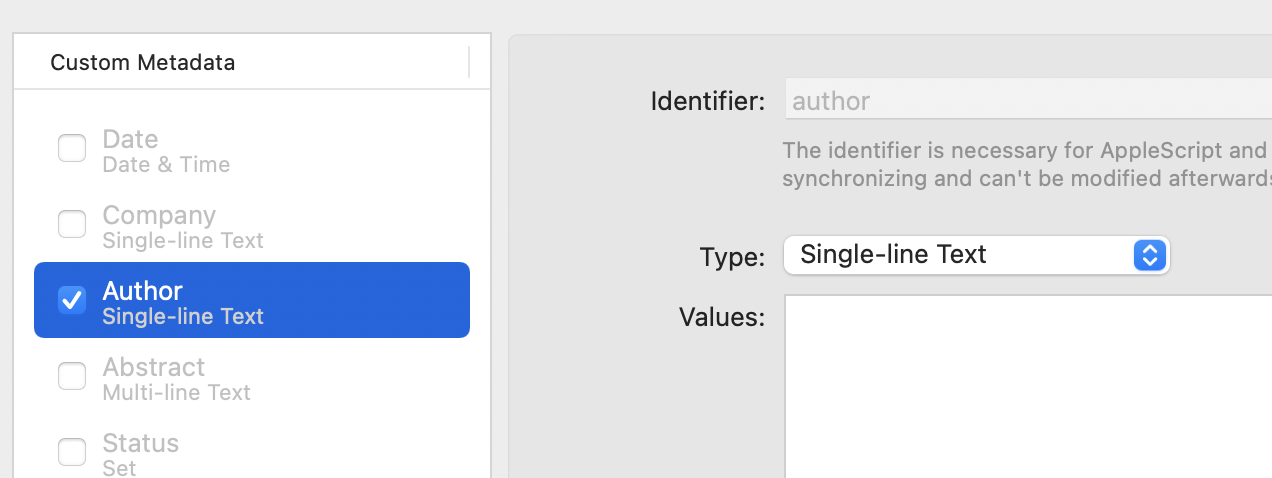Select the Company Single-line Text row
Screen dimensions: 1272x478
click(x=252, y=225)
